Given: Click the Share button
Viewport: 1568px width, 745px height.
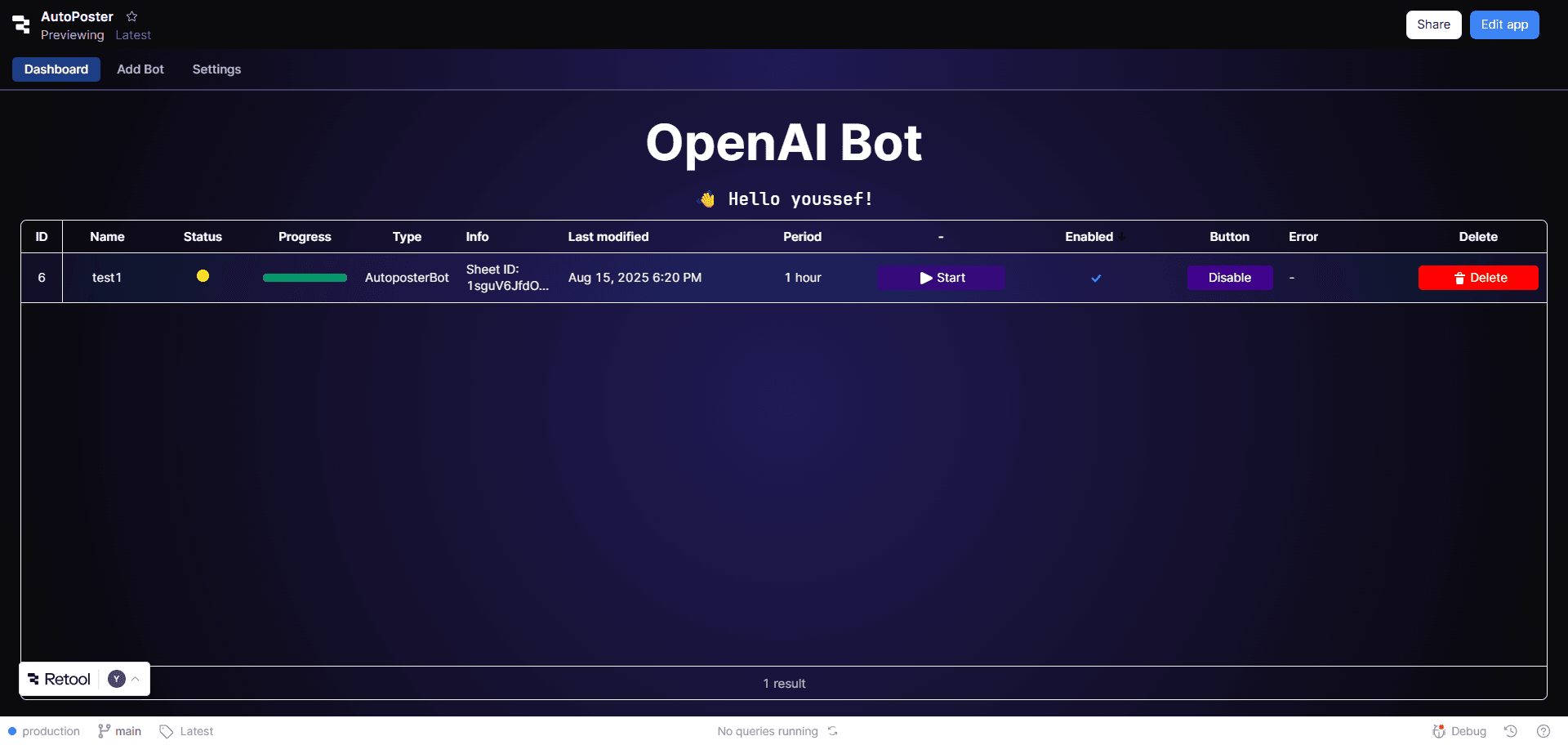Looking at the screenshot, I should click(1433, 25).
